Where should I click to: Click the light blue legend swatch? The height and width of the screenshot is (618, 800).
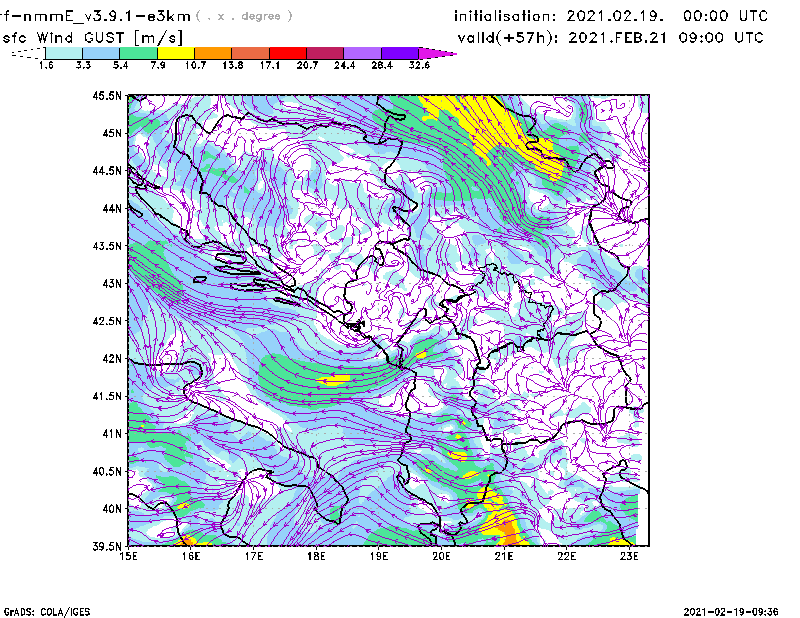click(101, 53)
